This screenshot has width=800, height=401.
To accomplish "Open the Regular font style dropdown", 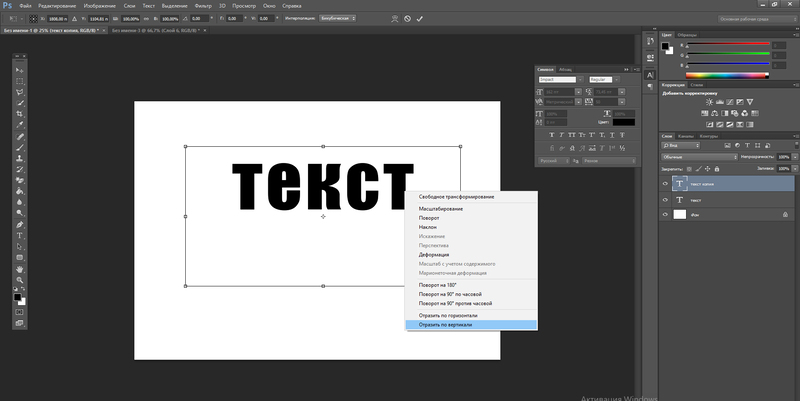I will coord(615,78).
